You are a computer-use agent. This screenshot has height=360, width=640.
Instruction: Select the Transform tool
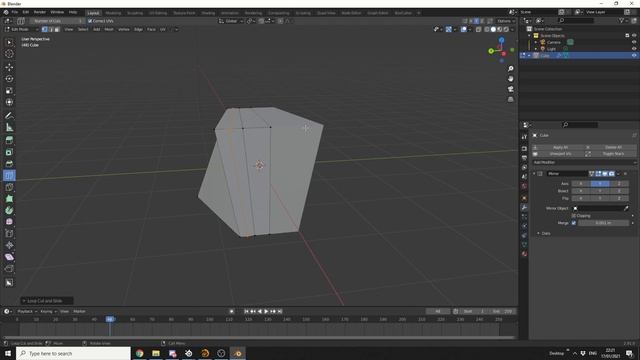tap(9, 102)
